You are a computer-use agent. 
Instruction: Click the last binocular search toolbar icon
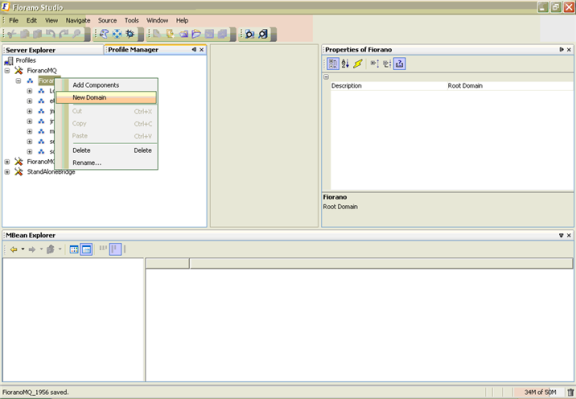click(x=263, y=34)
